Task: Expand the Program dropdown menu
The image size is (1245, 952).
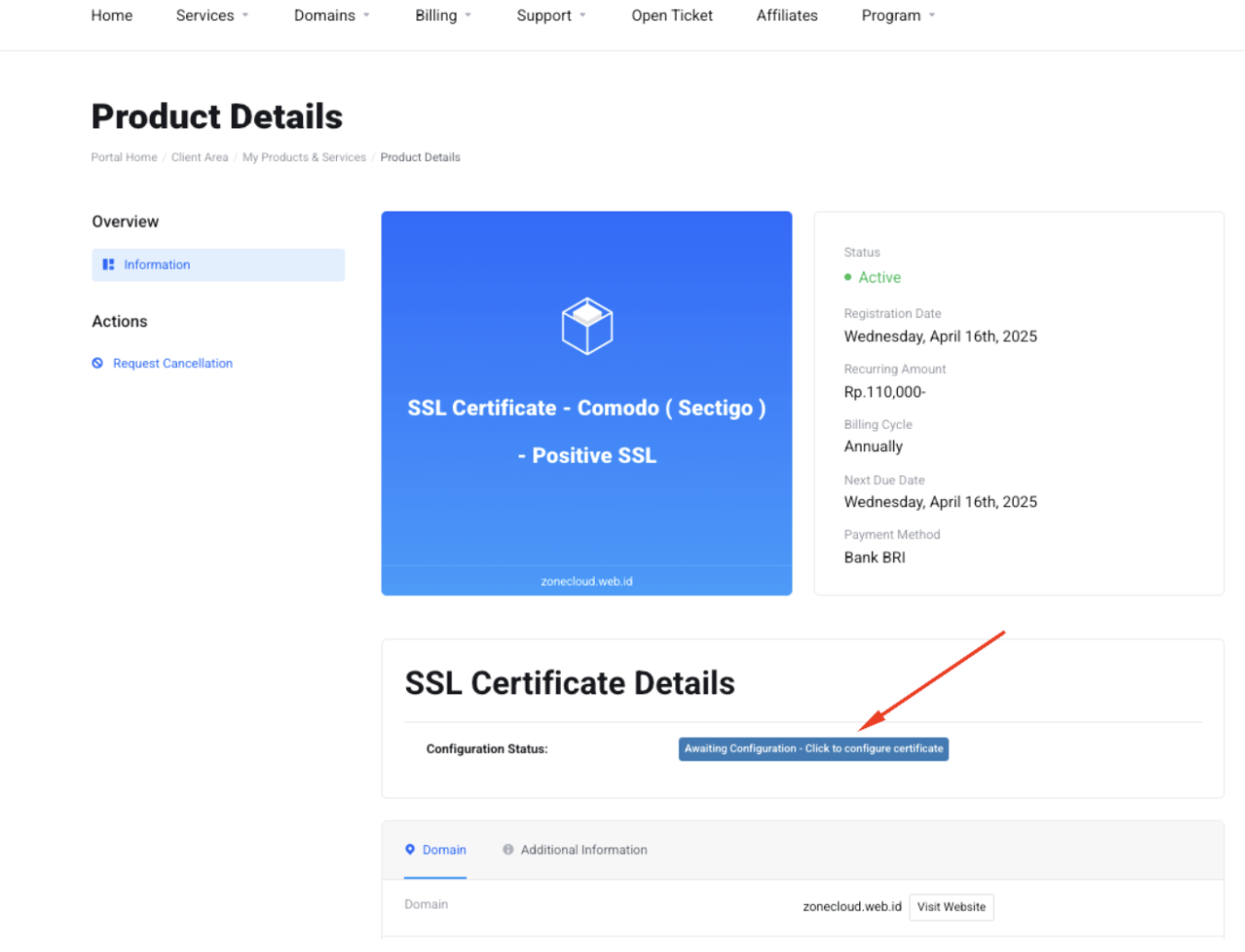Action: click(898, 16)
